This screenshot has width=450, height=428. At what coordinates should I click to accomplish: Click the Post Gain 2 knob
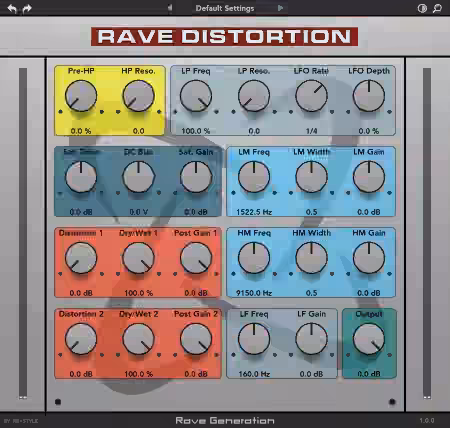[x=196, y=339]
